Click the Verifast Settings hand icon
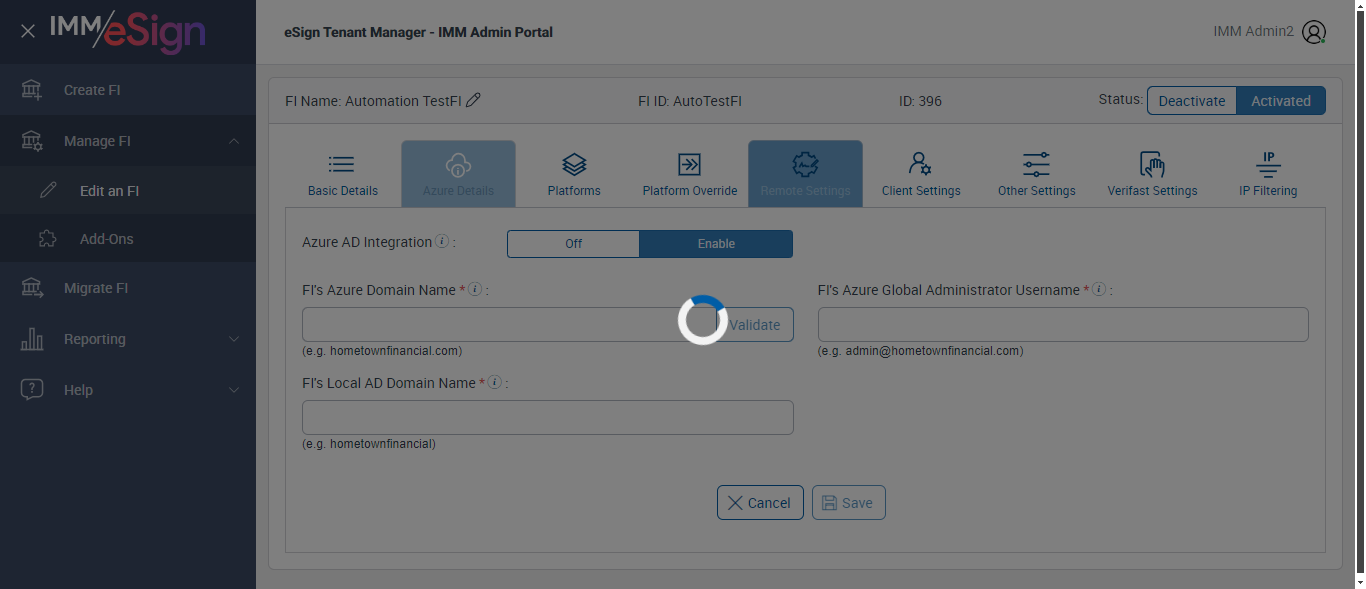The height and width of the screenshot is (589, 1366). [x=1152, y=164]
